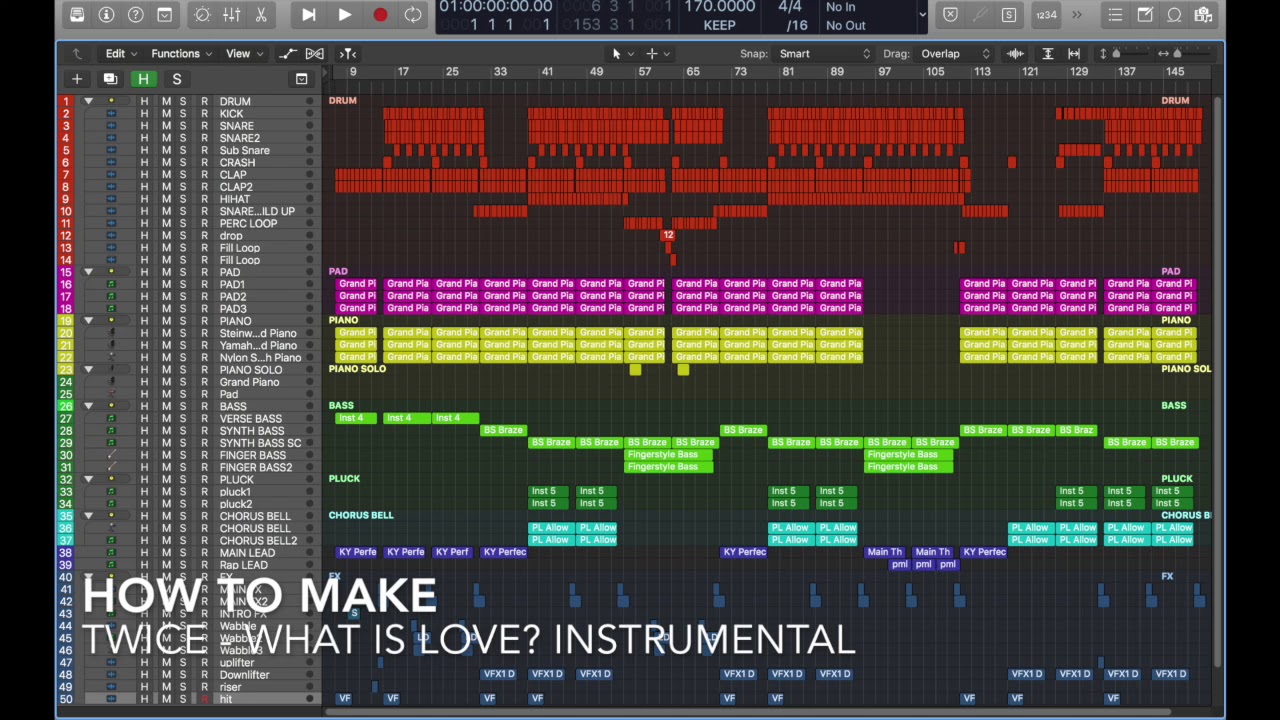1280x720 pixels.
Task: Click the Solo S button in the control bar
Action: [1009, 15]
